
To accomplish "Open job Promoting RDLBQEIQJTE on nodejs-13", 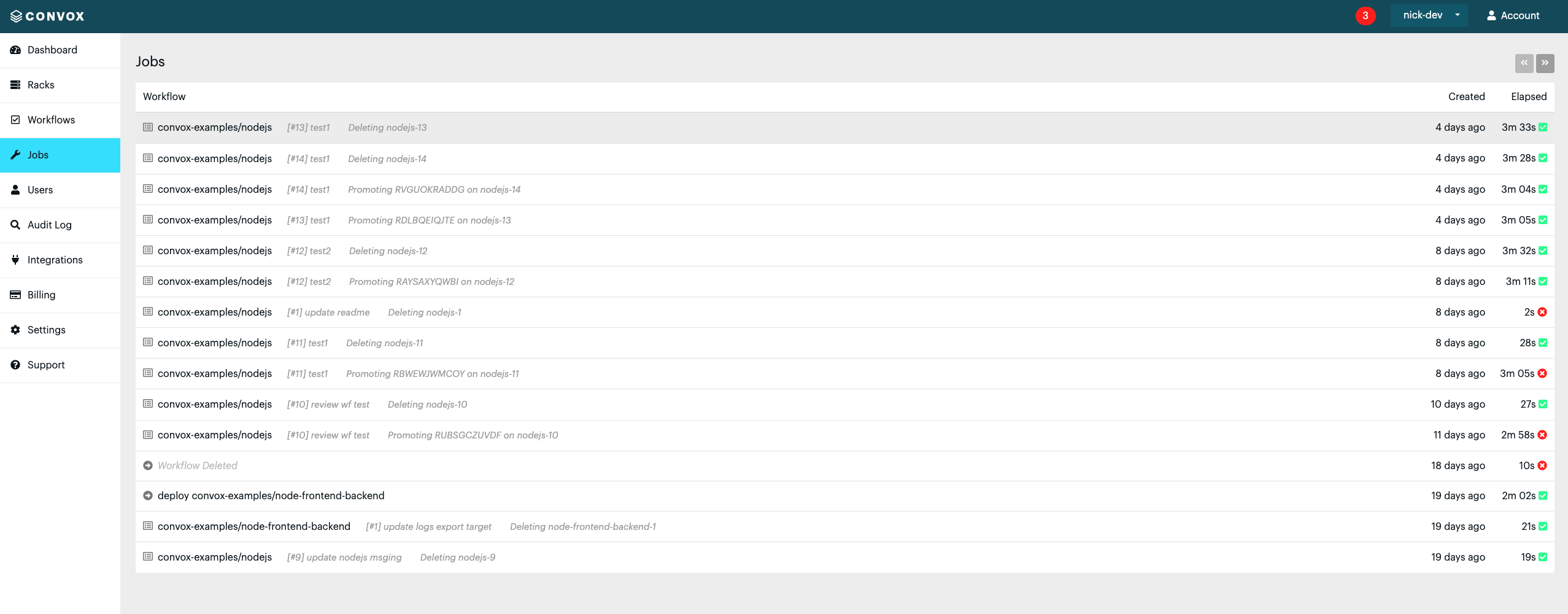I will pyautogui.click(x=845, y=220).
